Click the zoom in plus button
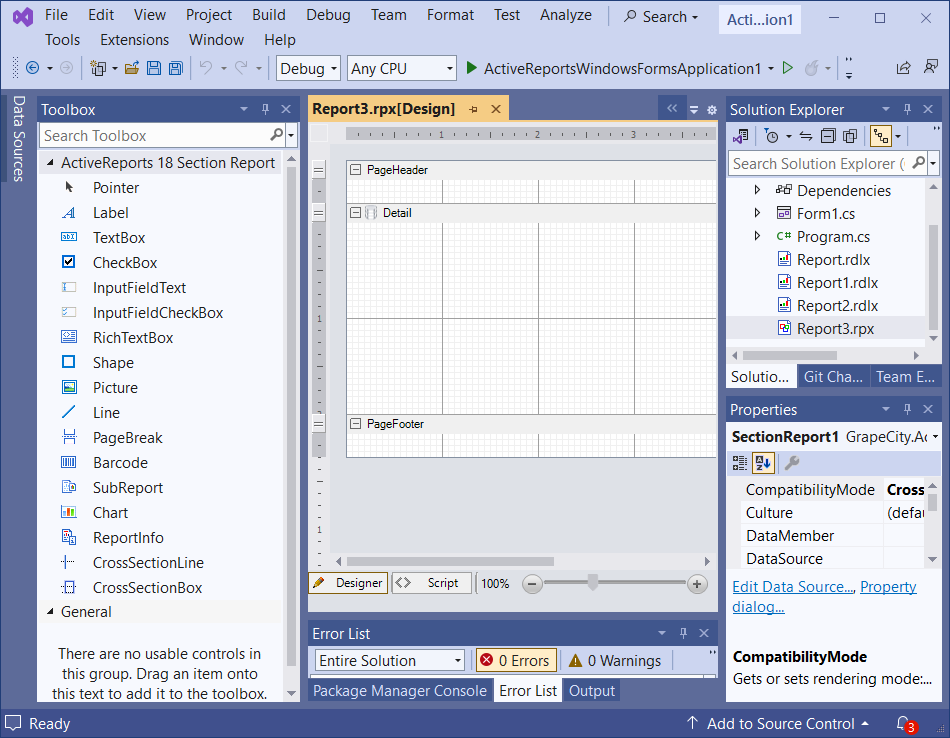The image size is (950, 738). tap(697, 584)
